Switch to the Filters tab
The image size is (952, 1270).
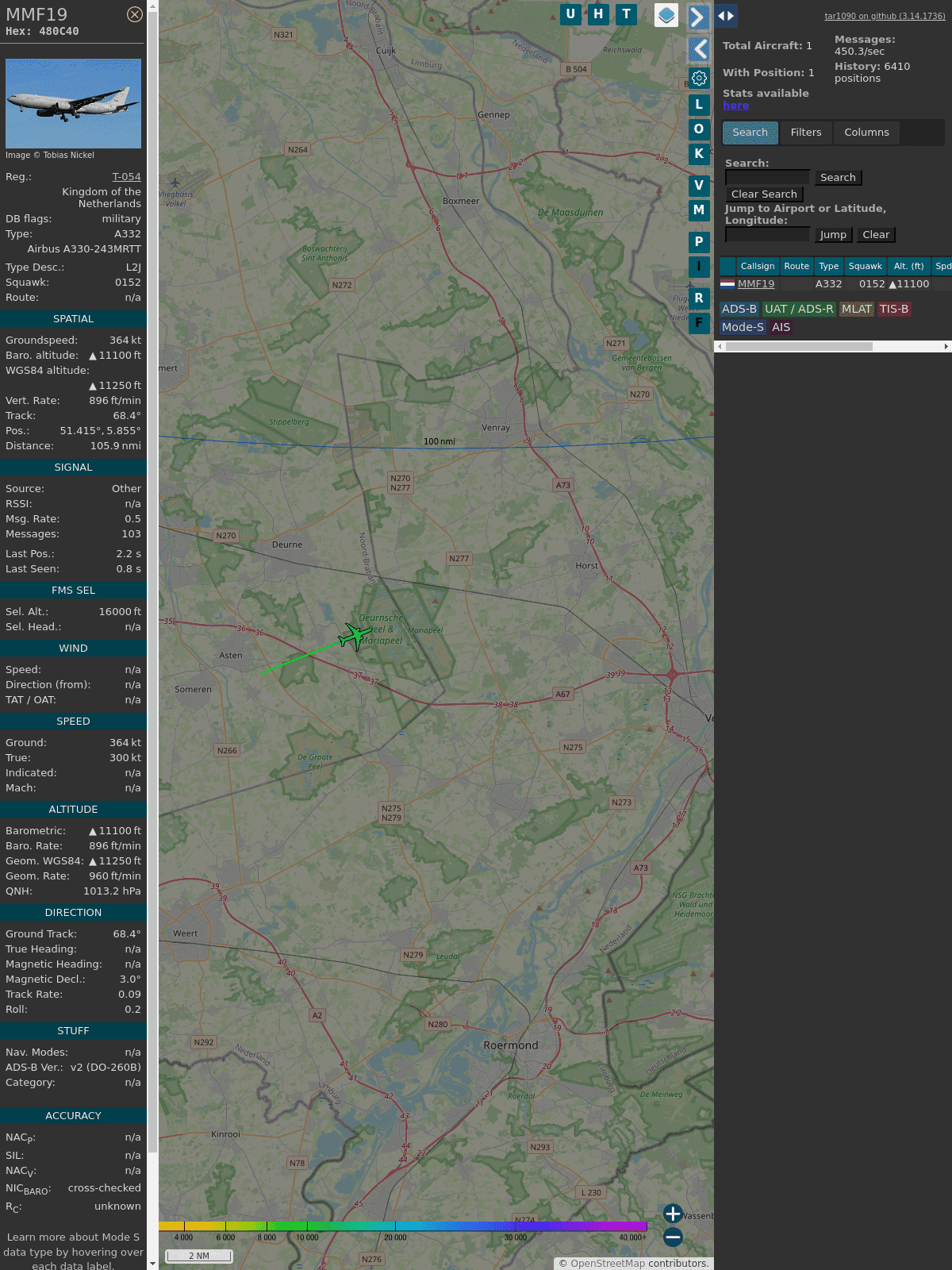(x=806, y=133)
